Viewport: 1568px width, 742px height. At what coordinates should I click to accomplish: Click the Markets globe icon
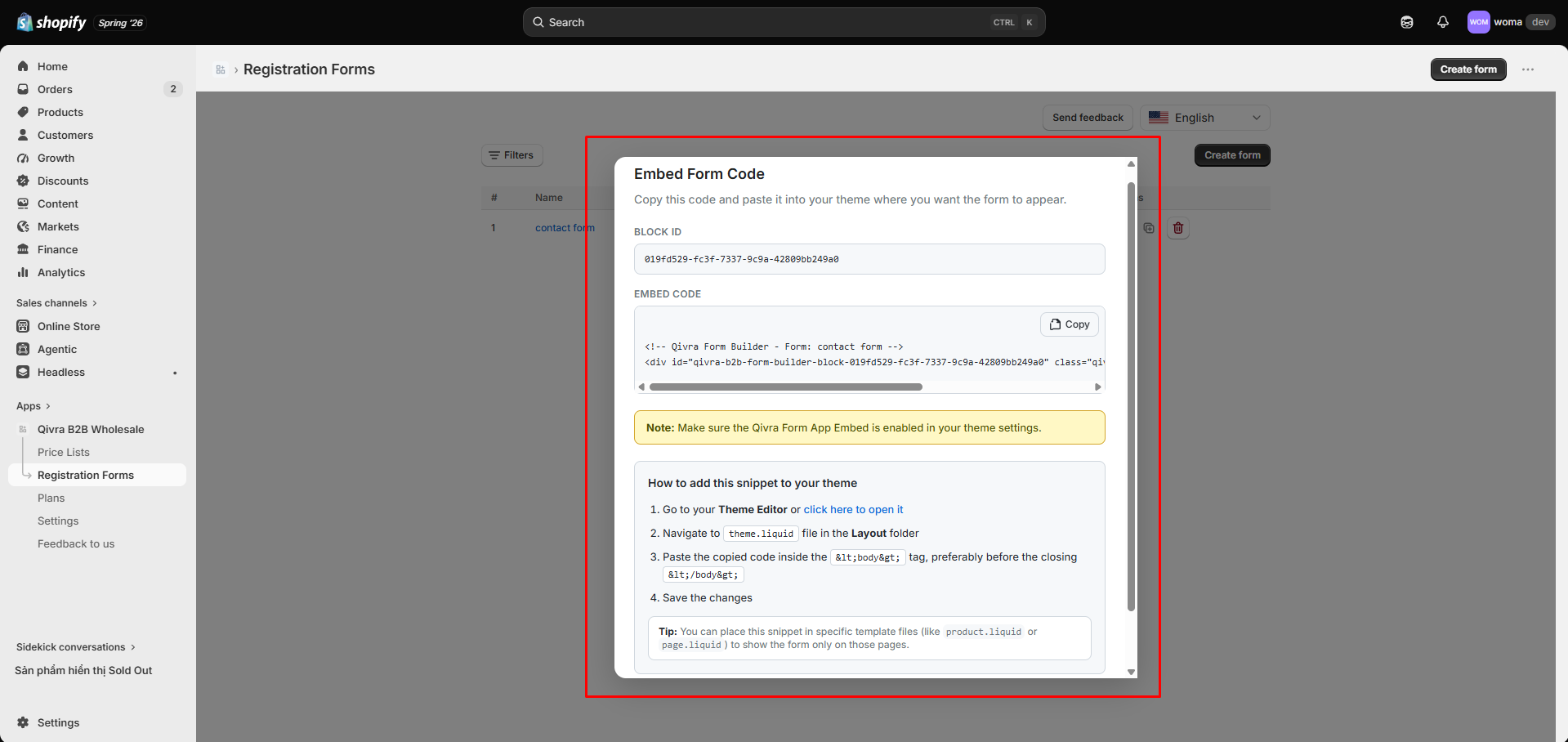tap(23, 226)
